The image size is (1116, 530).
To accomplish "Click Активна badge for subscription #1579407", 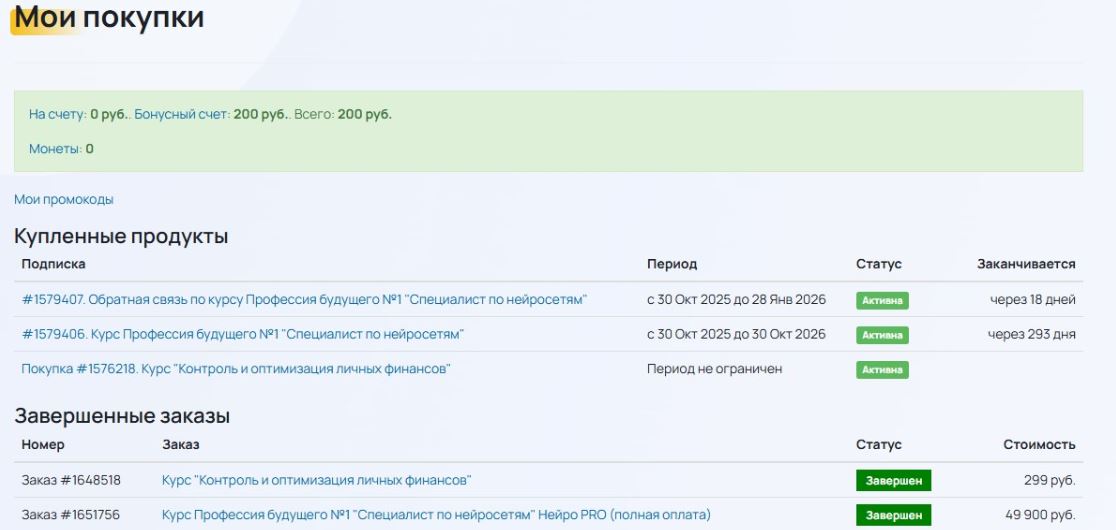I will 882,300.
